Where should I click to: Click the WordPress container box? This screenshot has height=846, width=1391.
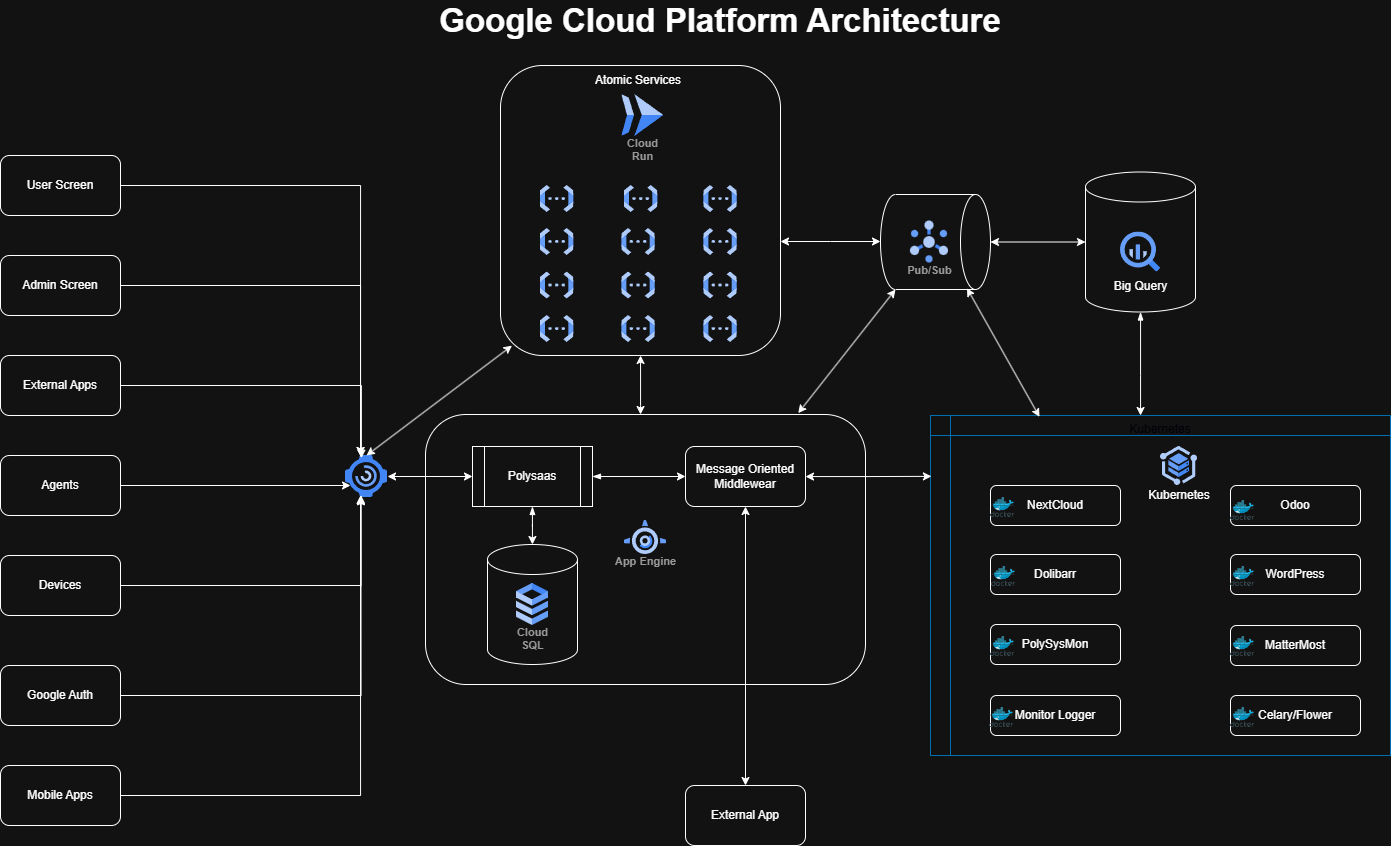pos(1295,575)
